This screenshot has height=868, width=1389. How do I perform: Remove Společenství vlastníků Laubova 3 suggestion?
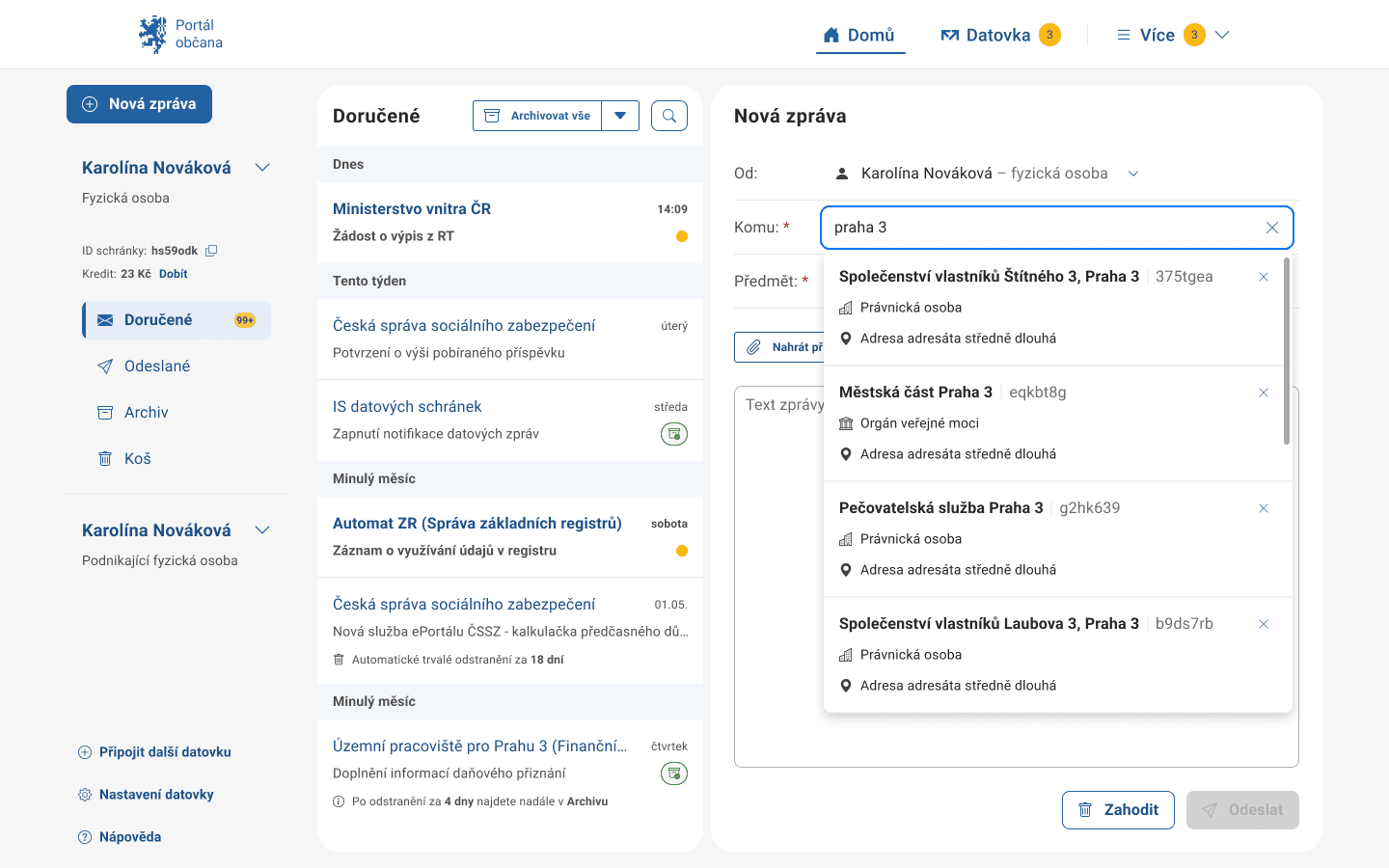(1263, 624)
